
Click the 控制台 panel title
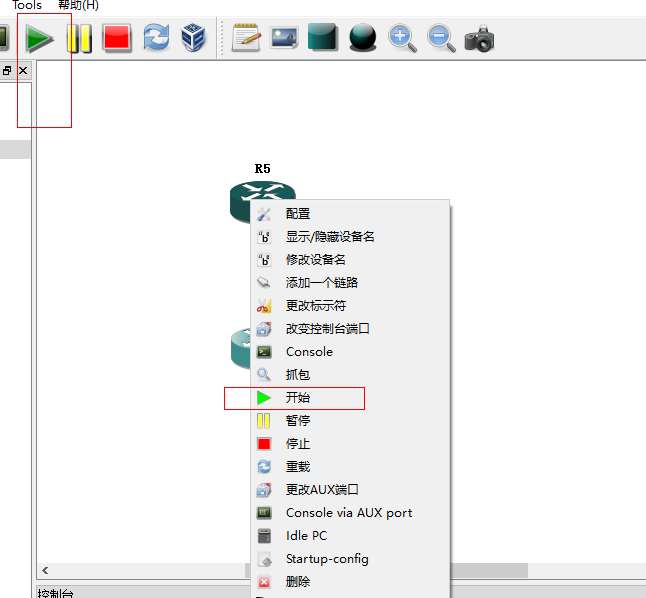click(x=56, y=593)
